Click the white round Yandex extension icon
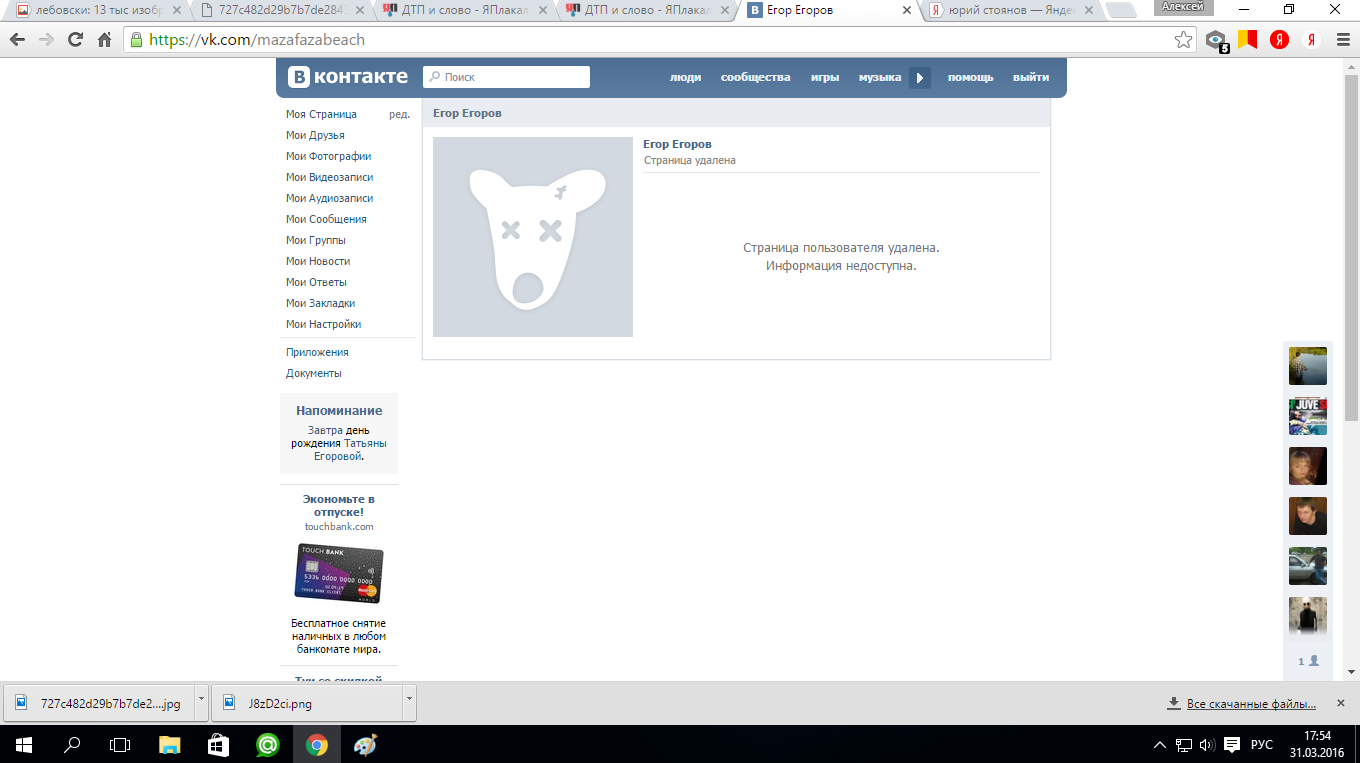Image resolution: width=1360 pixels, height=763 pixels. tap(1311, 40)
